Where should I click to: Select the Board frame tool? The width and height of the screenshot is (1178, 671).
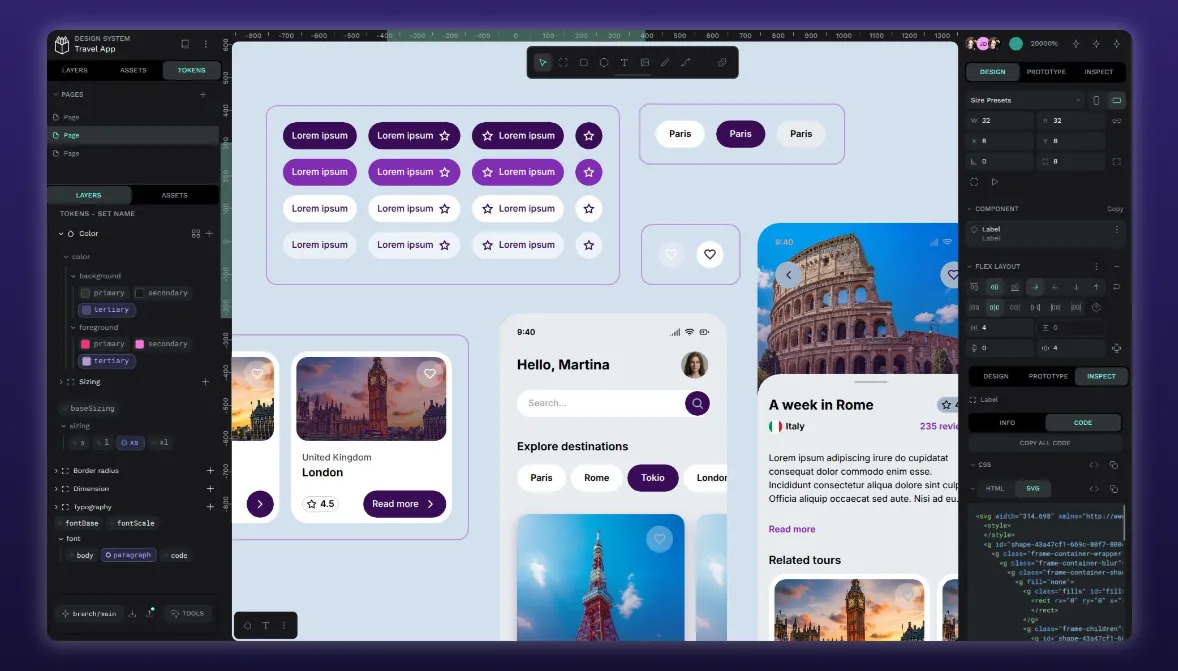coord(563,62)
